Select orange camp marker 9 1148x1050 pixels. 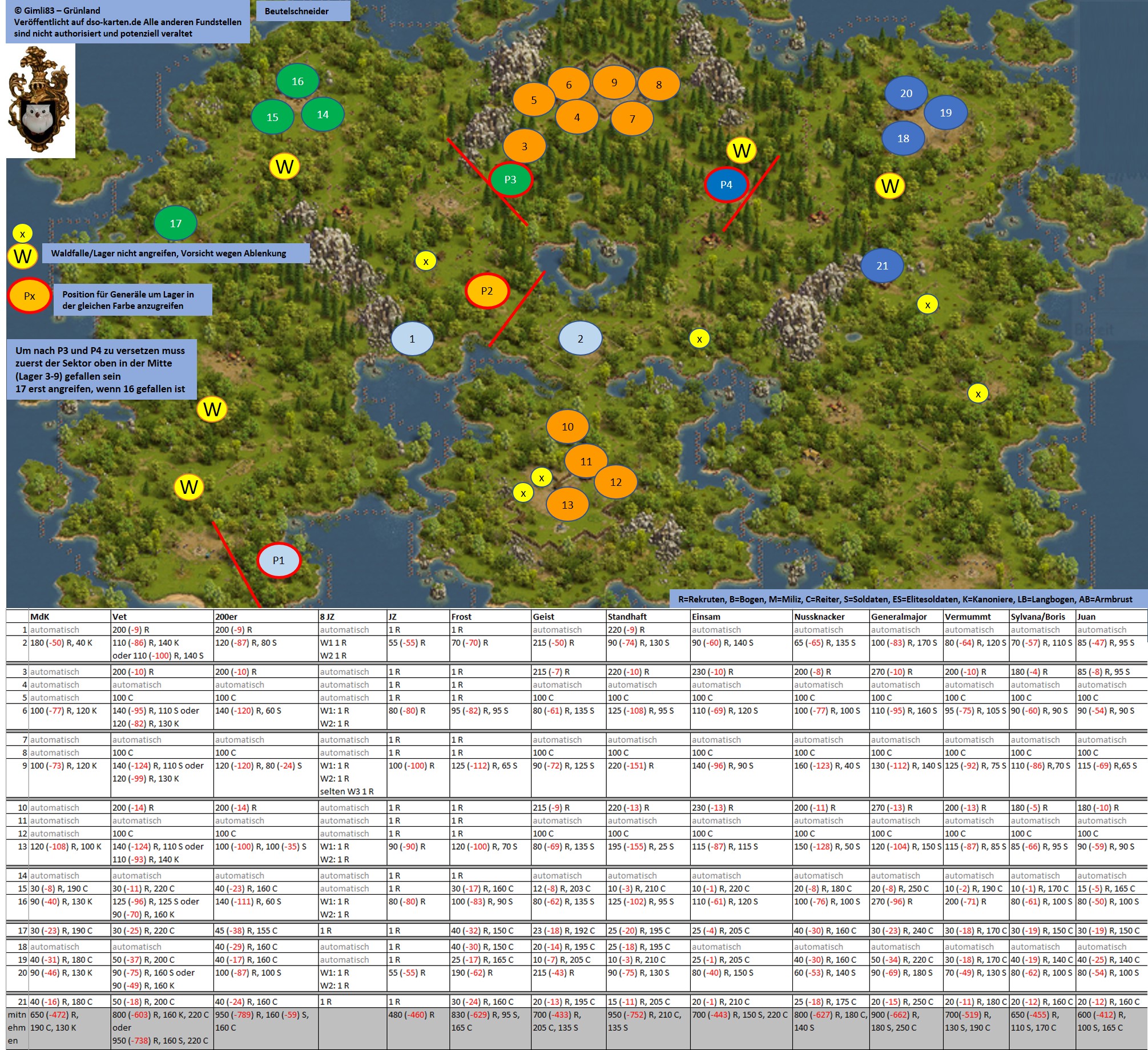pos(614,82)
